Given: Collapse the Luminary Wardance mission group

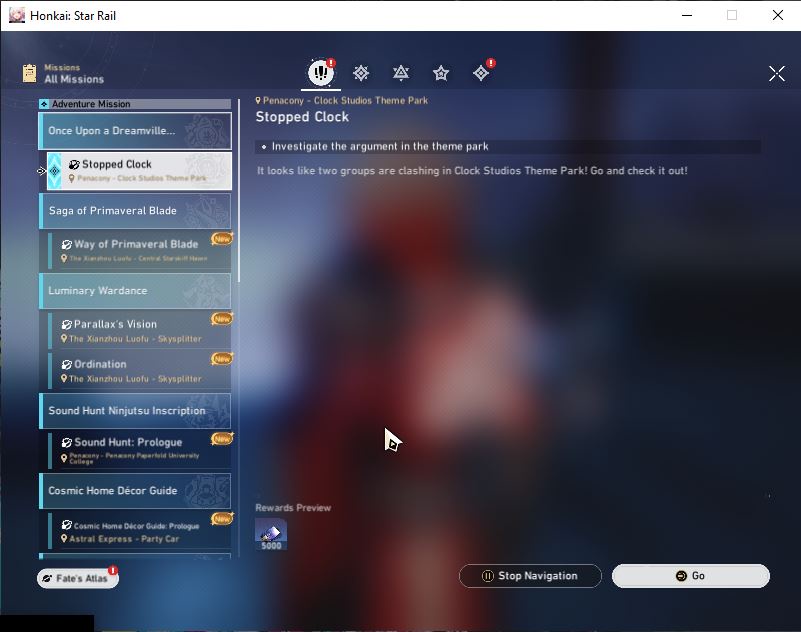Looking at the screenshot, I should (x=135, y=291).
